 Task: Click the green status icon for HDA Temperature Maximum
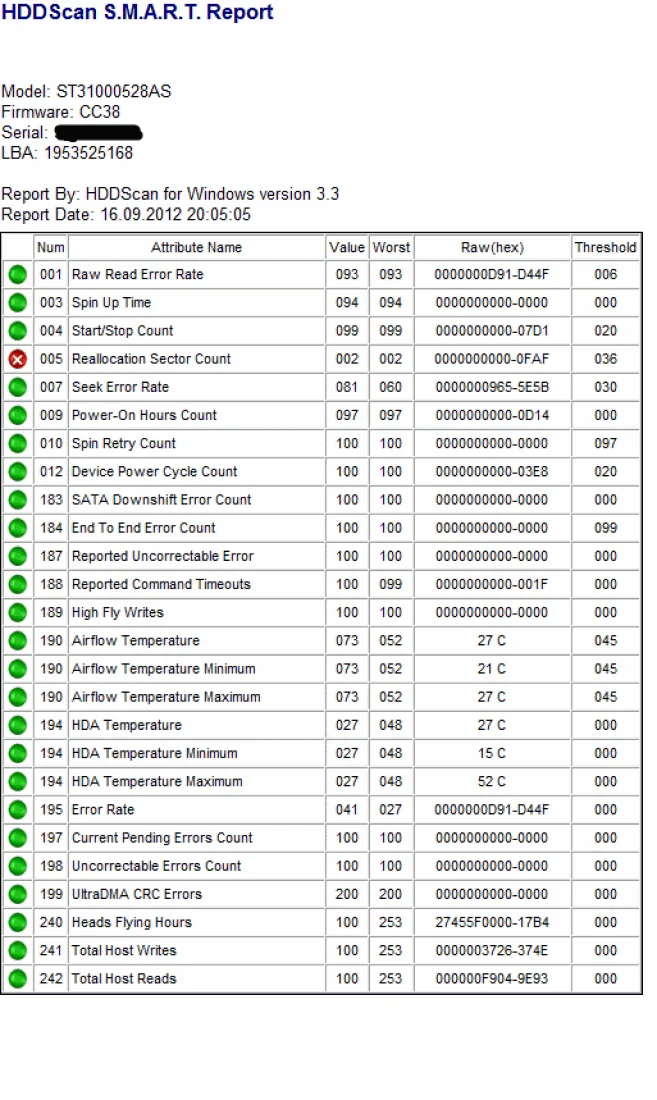coord(18,782)
